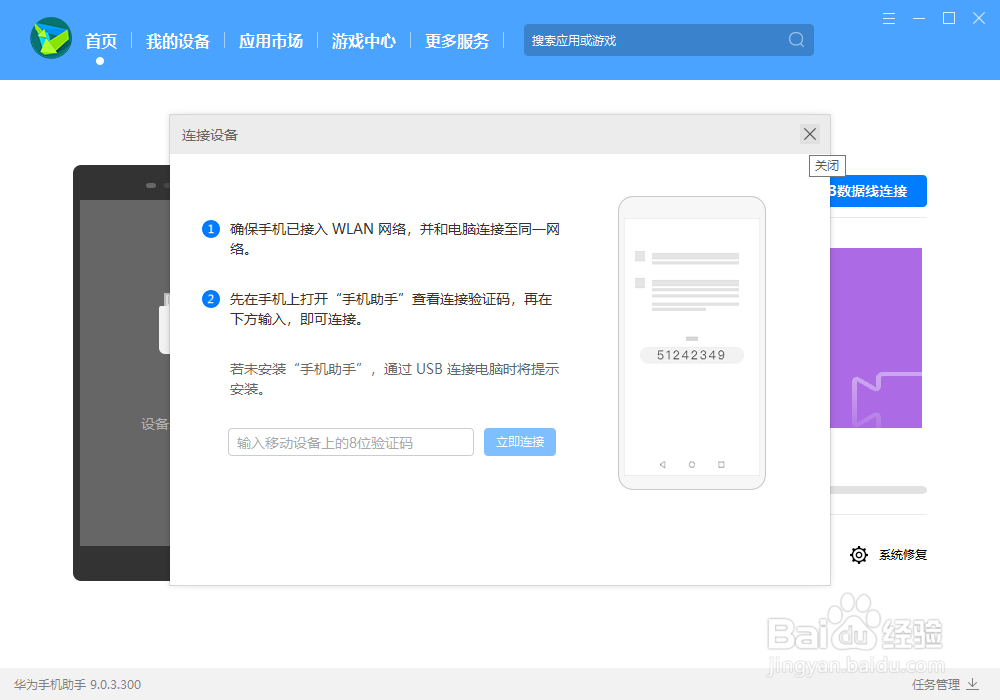Tap the home circle on the phone illustration
The height and width of the screenshot is (700, 1000).
691,464
